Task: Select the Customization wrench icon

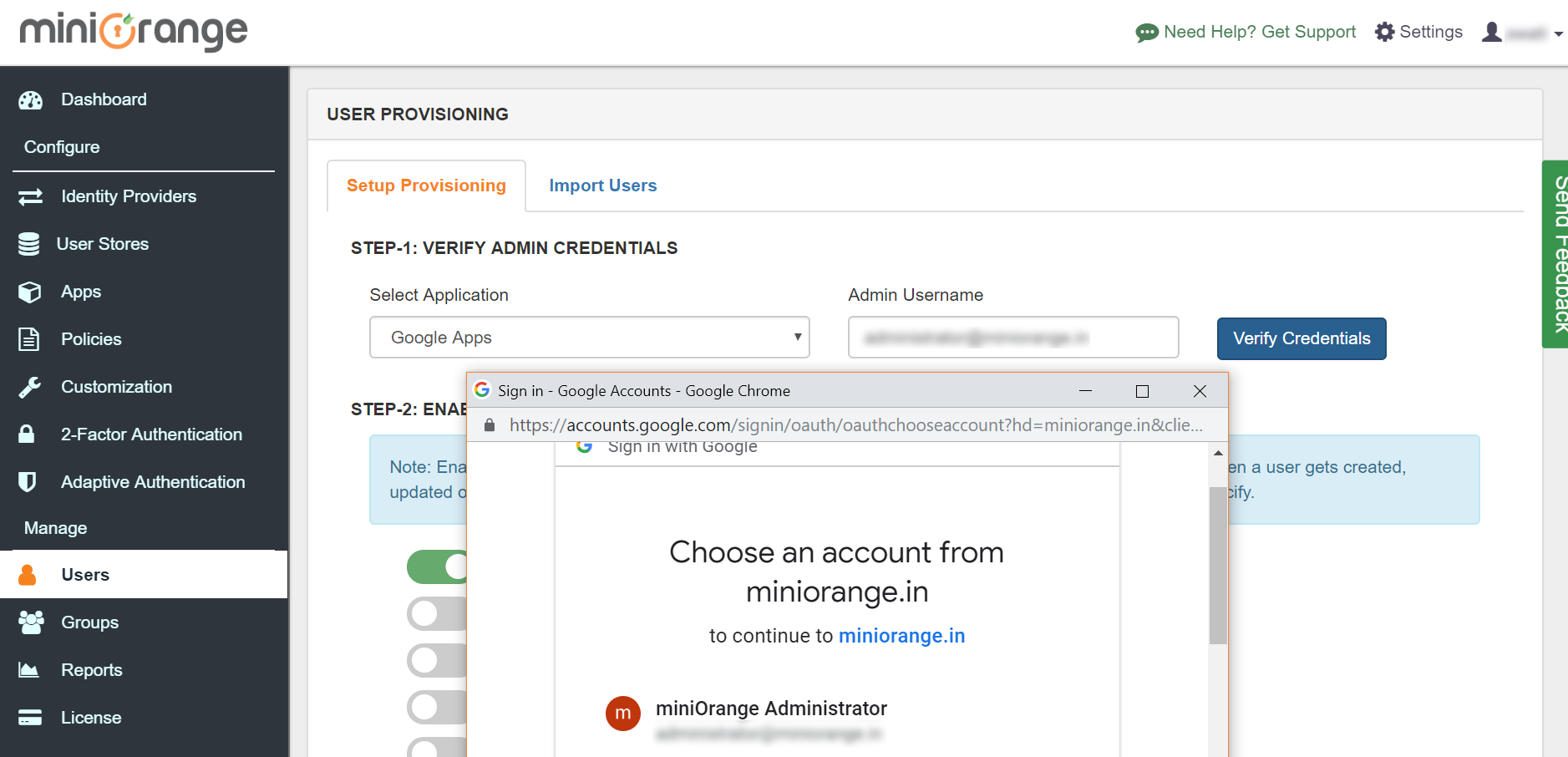Action: pyautogui.click(x=28, y=387)
